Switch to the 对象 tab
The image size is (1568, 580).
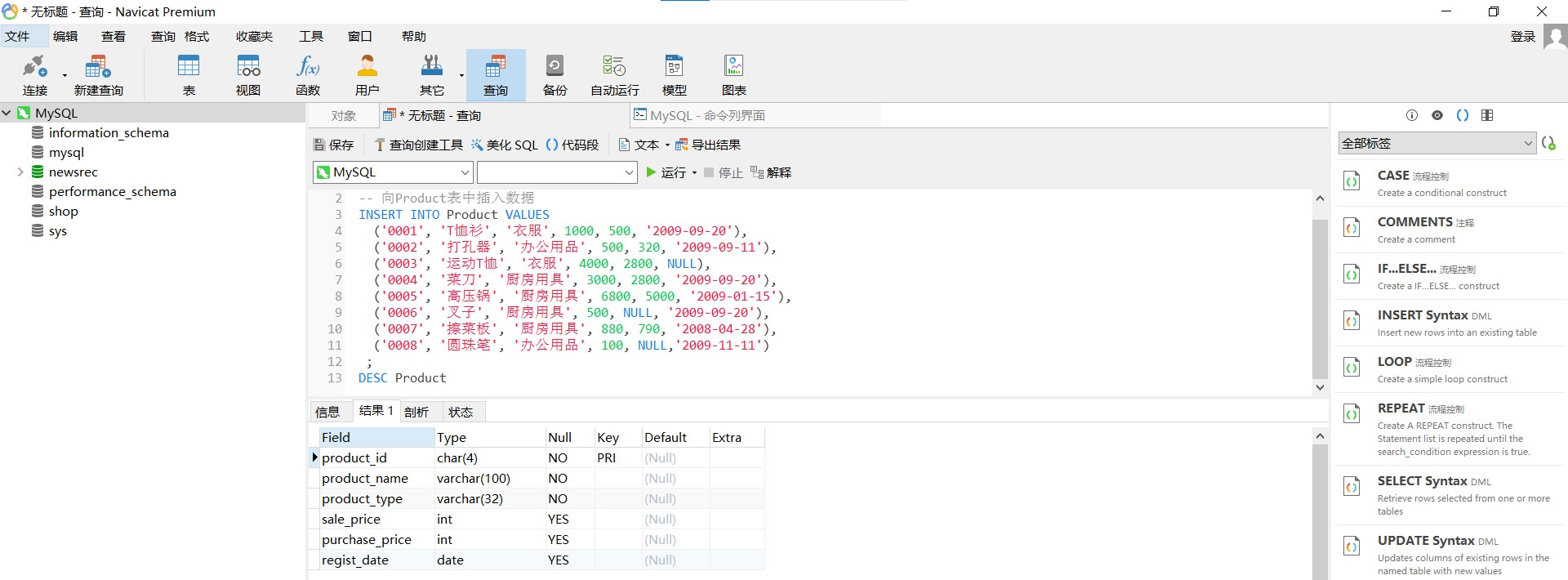344,116
